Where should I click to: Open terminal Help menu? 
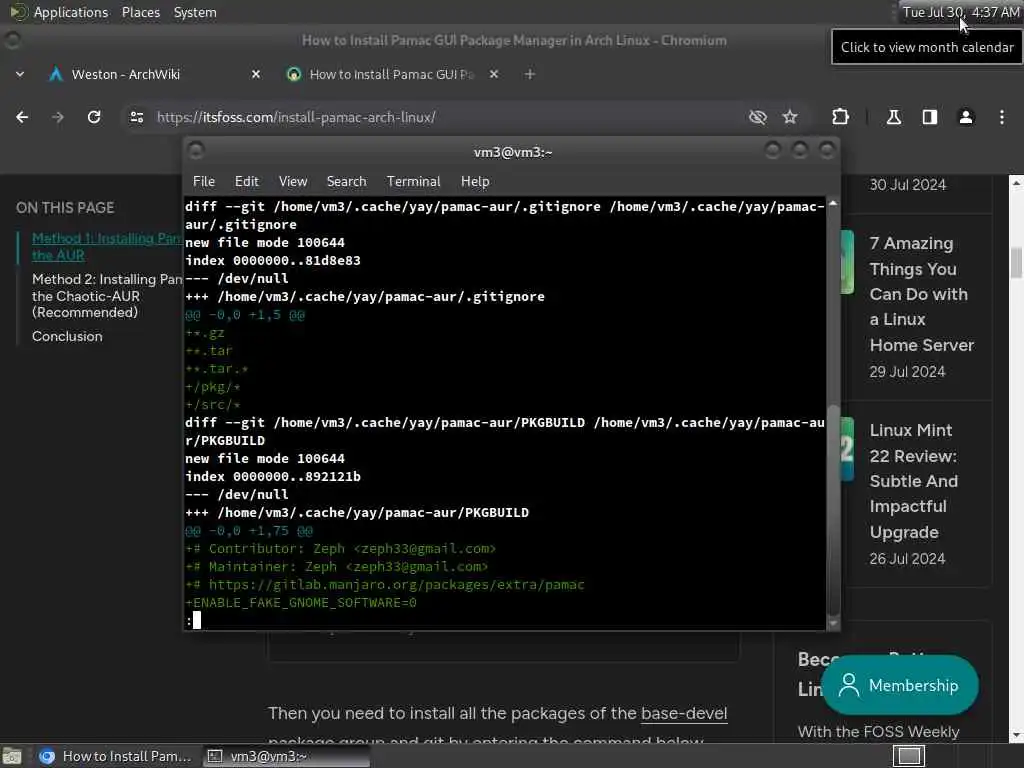pyautogui.click(x=475, y=182)
